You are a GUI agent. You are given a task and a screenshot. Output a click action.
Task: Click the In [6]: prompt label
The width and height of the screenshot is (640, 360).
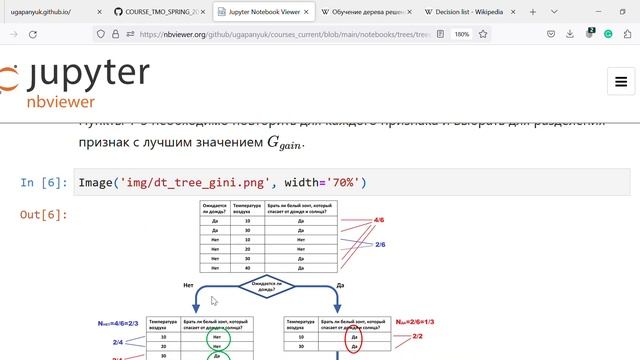click(44, 182)
